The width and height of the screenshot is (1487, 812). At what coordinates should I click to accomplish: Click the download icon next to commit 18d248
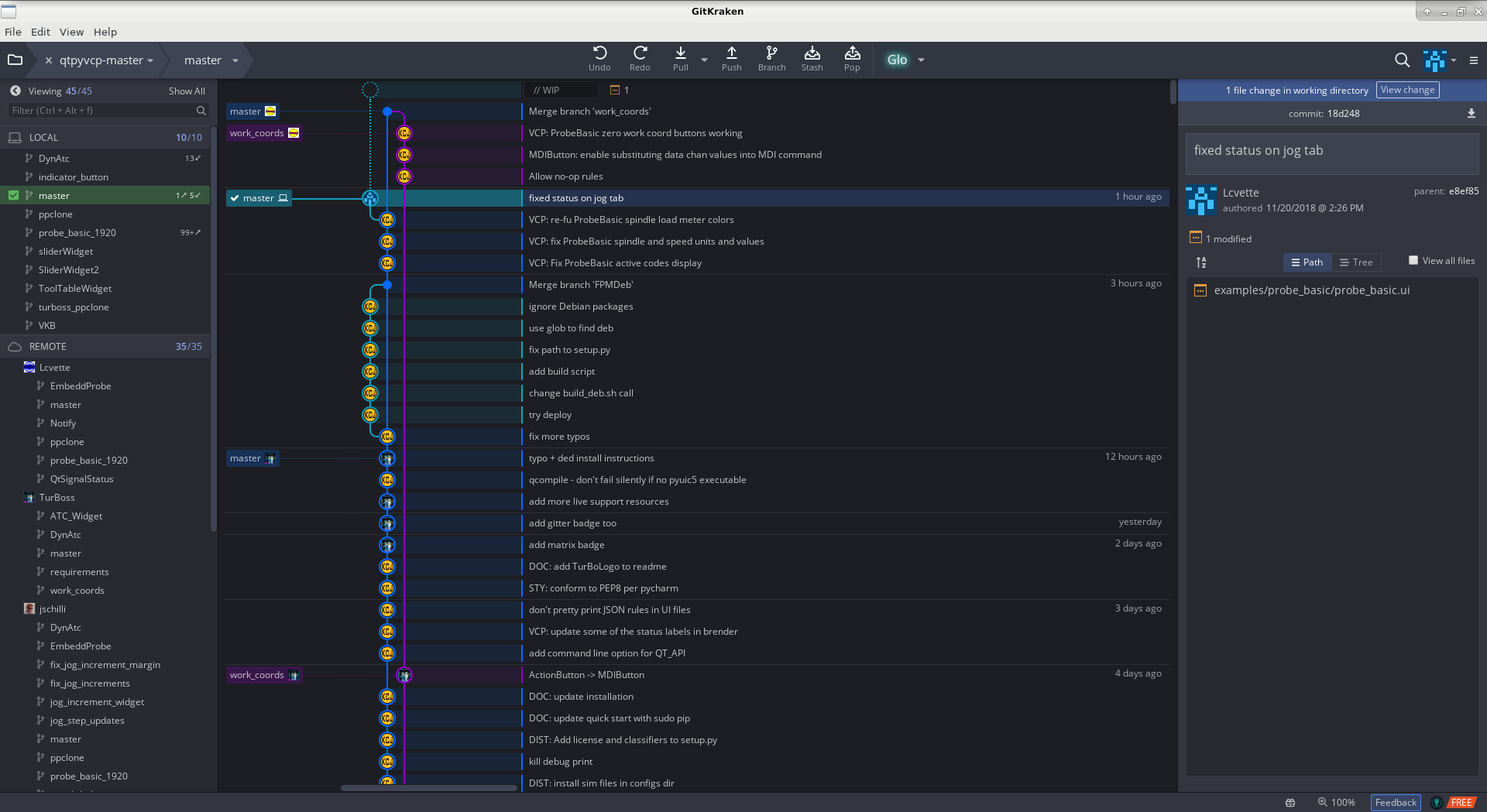click(x=1471, y=113)
